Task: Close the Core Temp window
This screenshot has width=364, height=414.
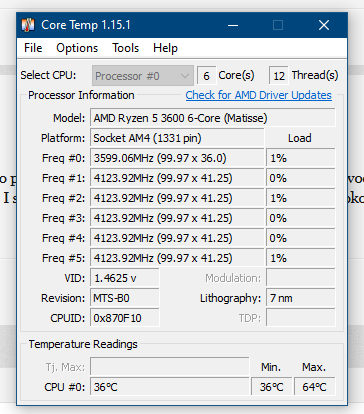Action: [x=324, y=25]
